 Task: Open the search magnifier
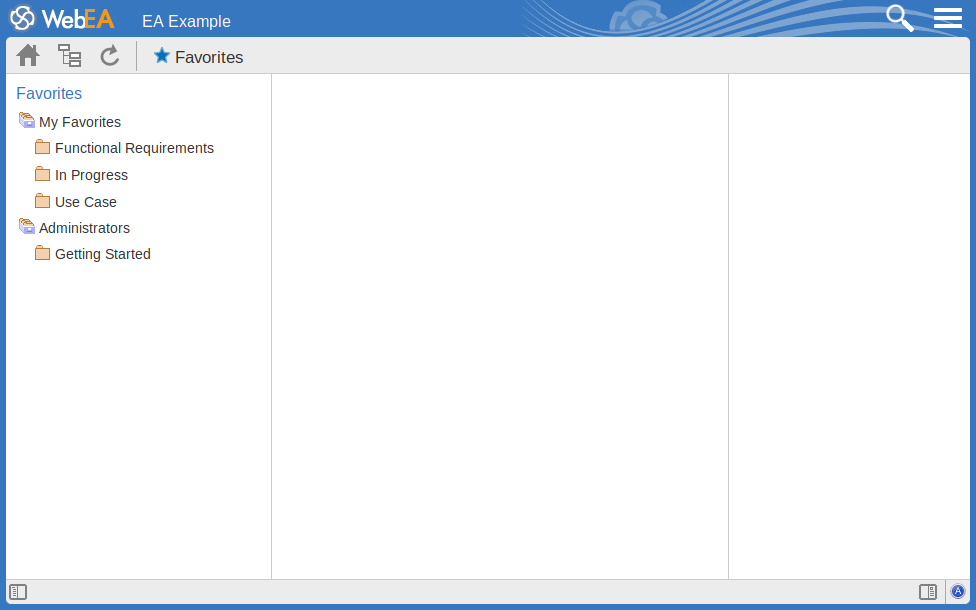[899, 18]
